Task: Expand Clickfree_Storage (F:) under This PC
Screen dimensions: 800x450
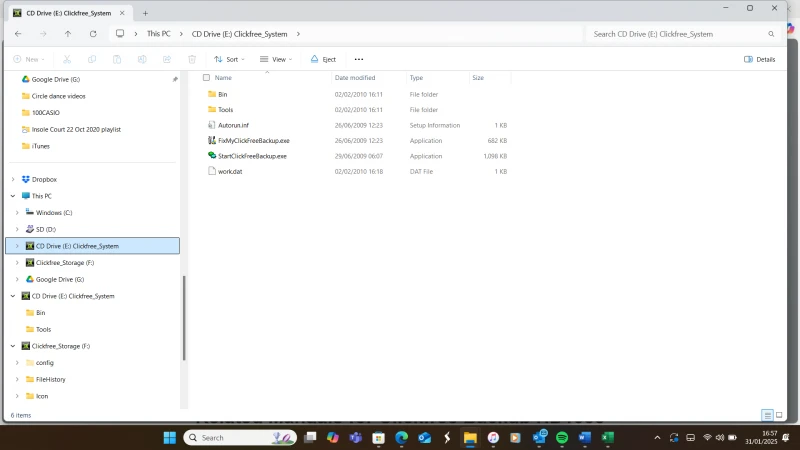Action: 17,263
